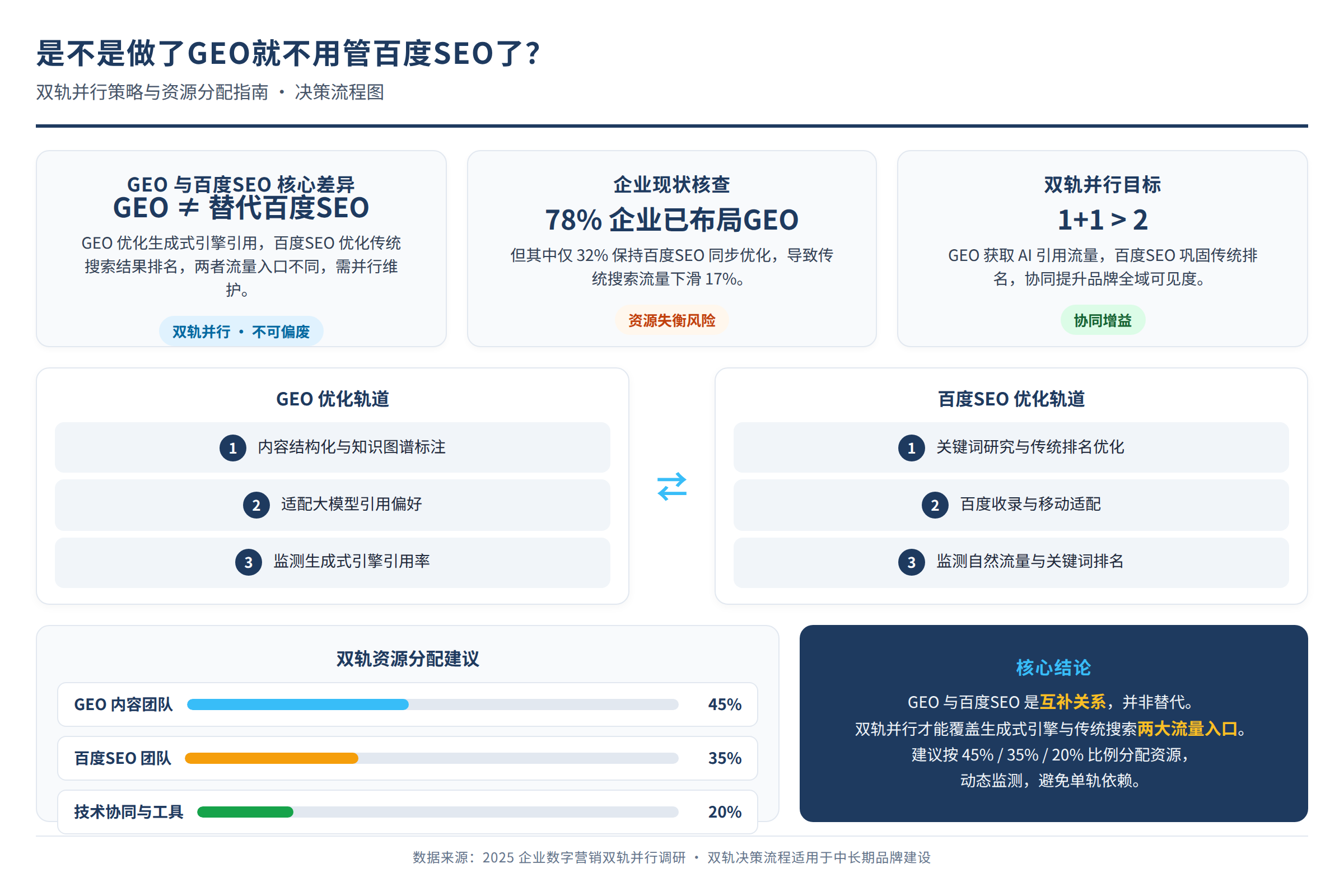Image resolution: width=1344 pixels, height=896 pixels.
Task: Click highlighted text 互补关系
Action: 1072,702
